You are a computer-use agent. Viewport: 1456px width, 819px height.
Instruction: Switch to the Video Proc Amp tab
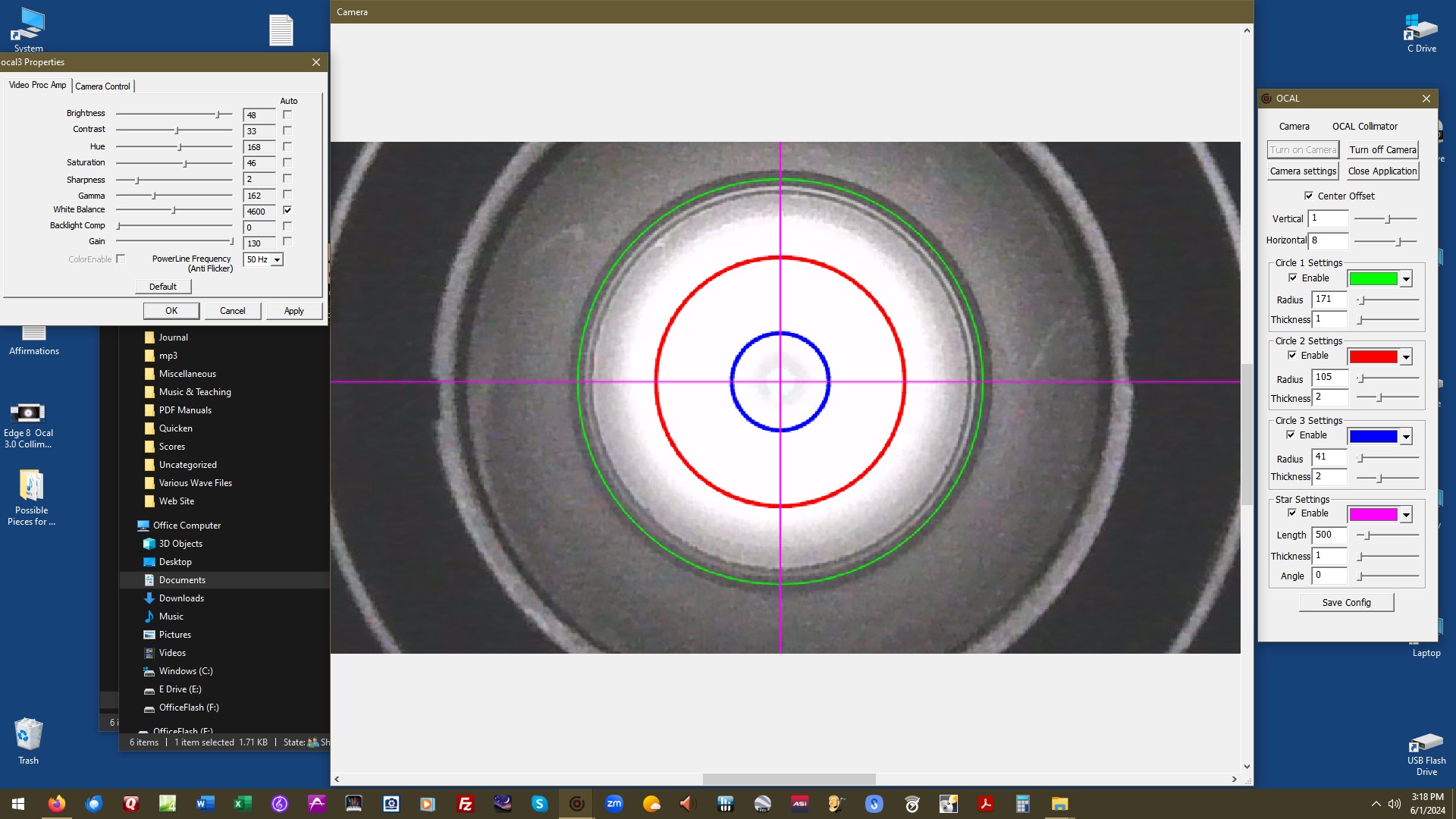coord(37,85)
